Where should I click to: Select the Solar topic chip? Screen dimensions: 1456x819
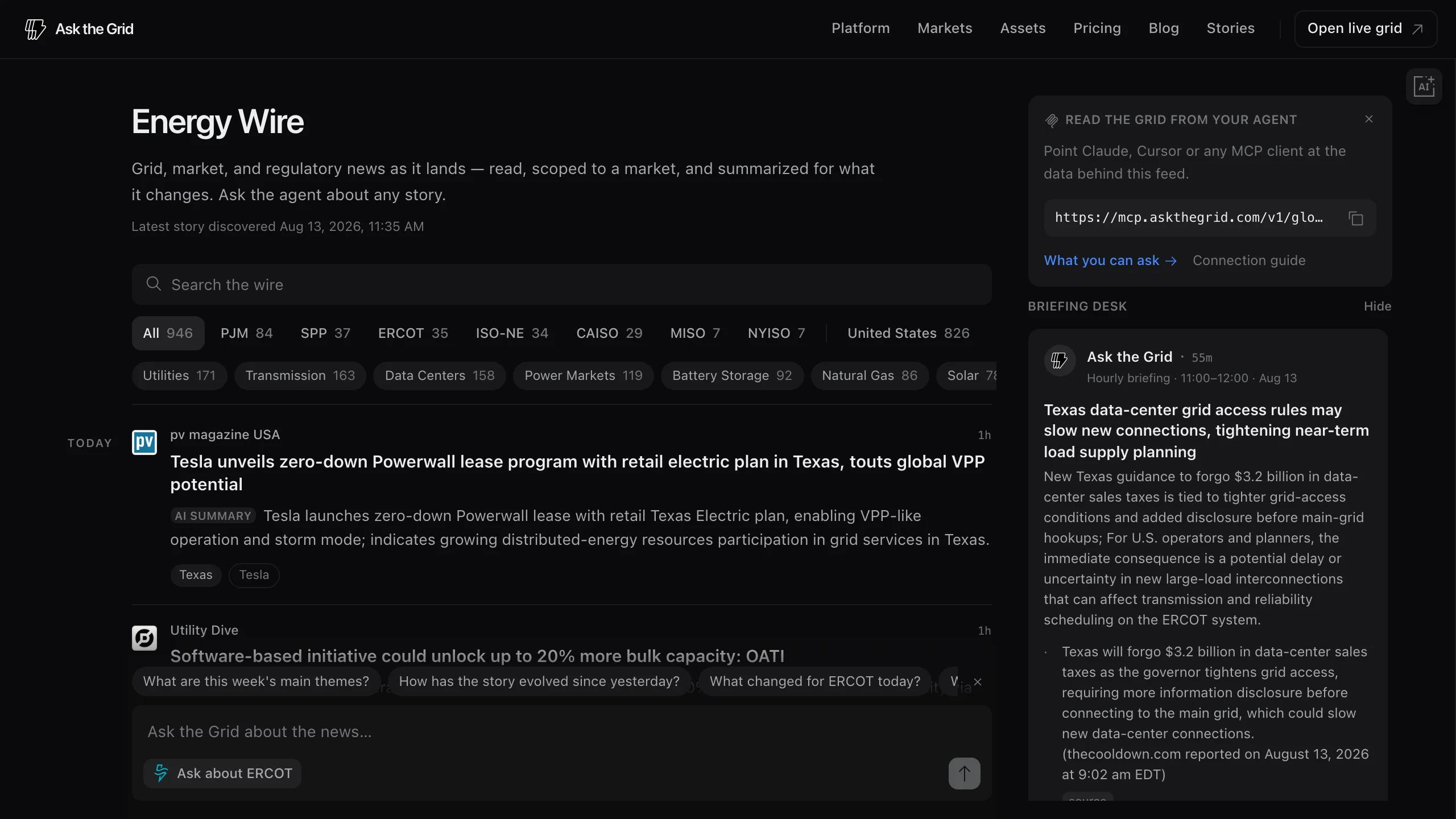click(x=967, y=376)
